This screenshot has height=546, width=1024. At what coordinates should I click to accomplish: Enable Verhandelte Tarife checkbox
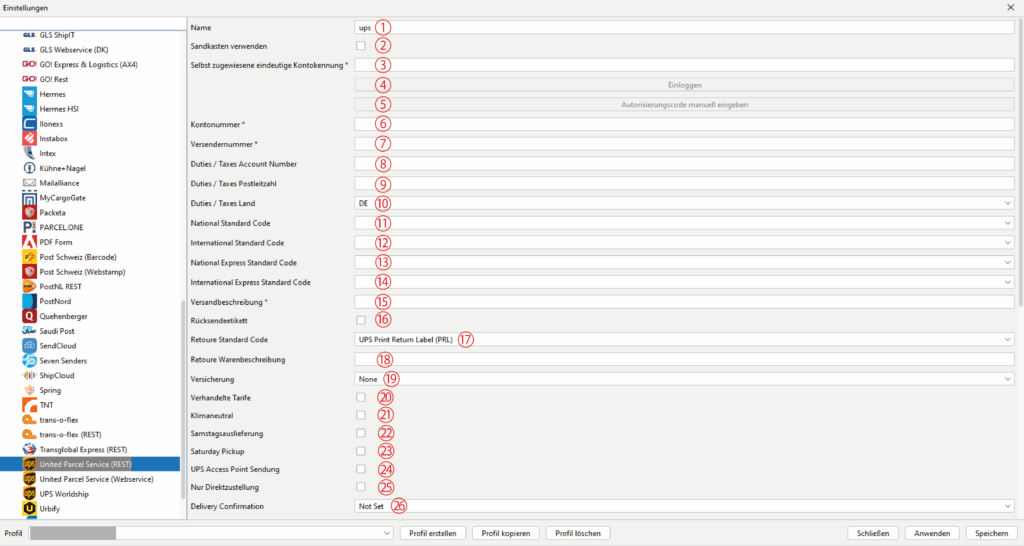360,397
